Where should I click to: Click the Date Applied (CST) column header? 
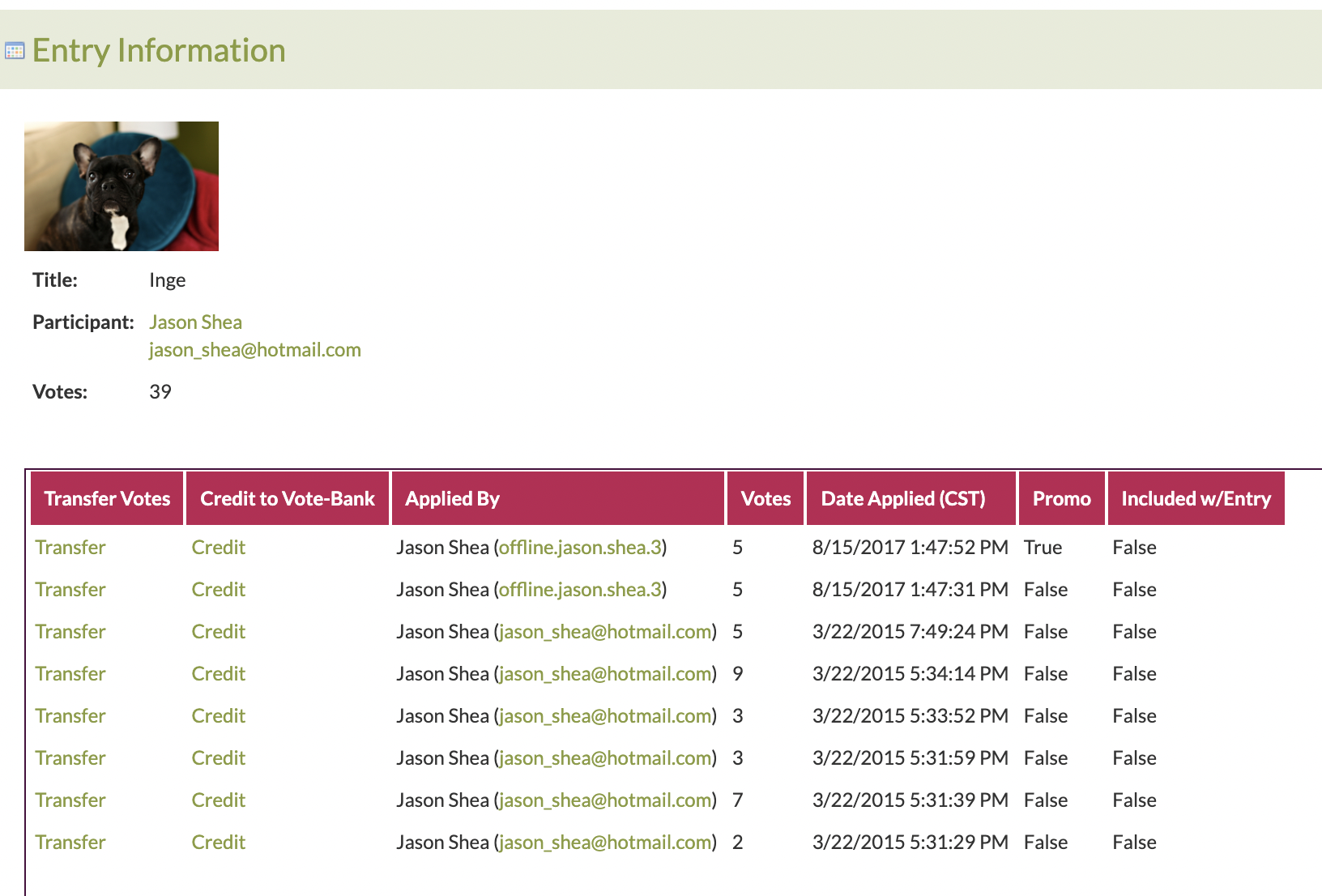tap(911, 498)
